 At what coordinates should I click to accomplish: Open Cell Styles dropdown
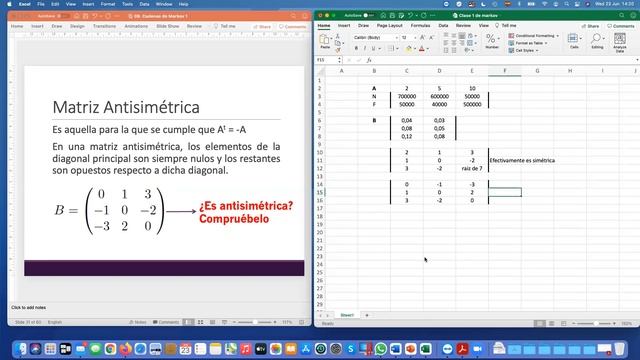point(524,50)
